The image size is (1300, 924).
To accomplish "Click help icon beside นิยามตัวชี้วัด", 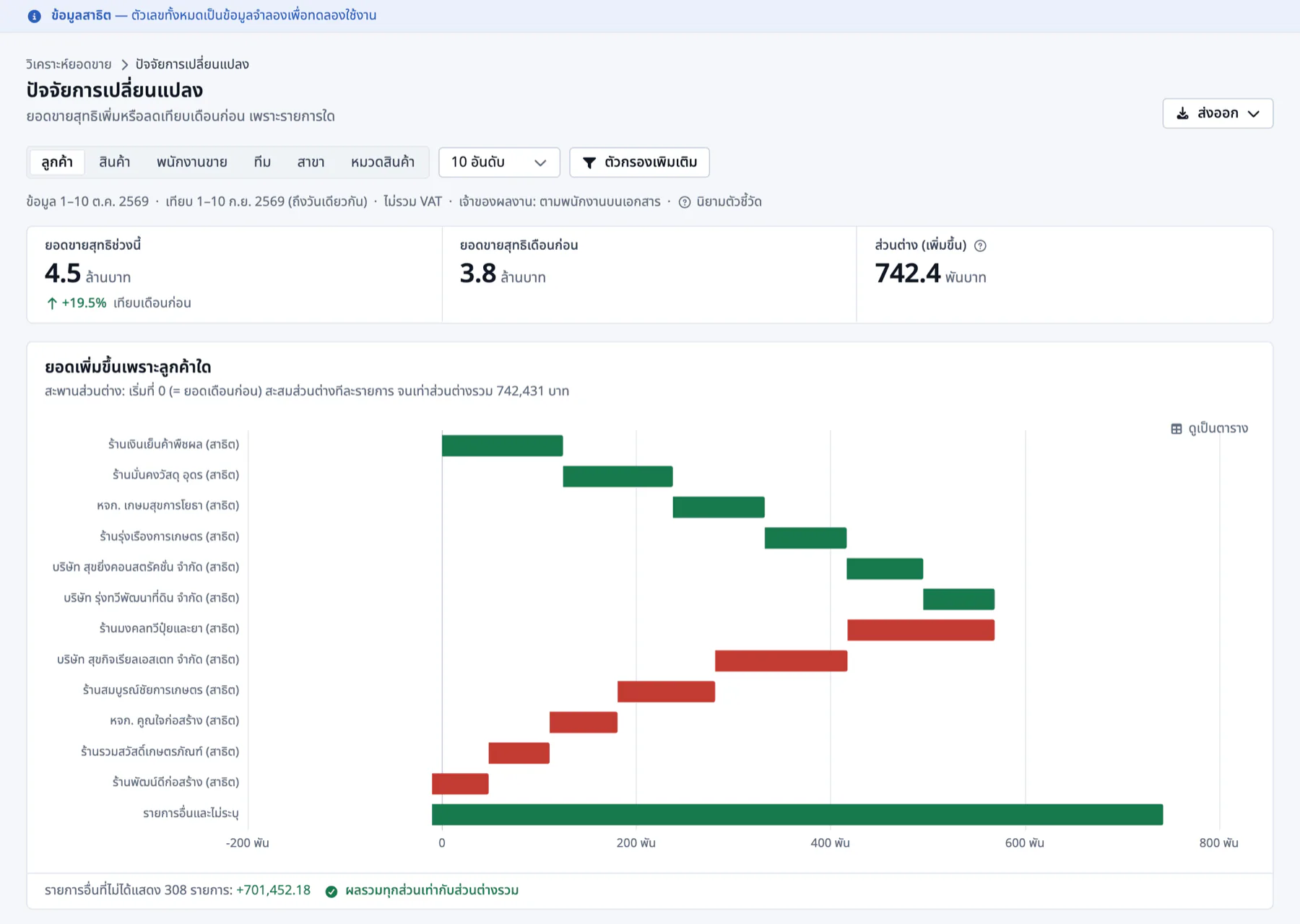I will tap(685, 202).
